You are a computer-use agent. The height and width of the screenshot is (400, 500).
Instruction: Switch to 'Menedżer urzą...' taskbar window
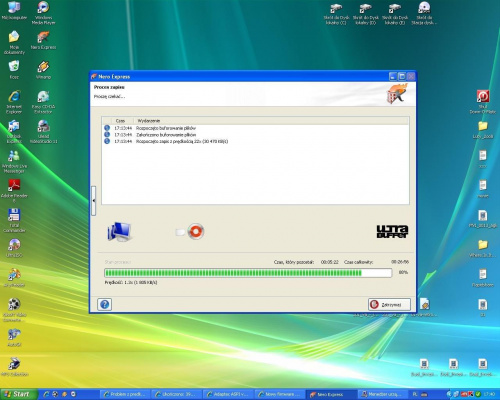coord(383,394)
